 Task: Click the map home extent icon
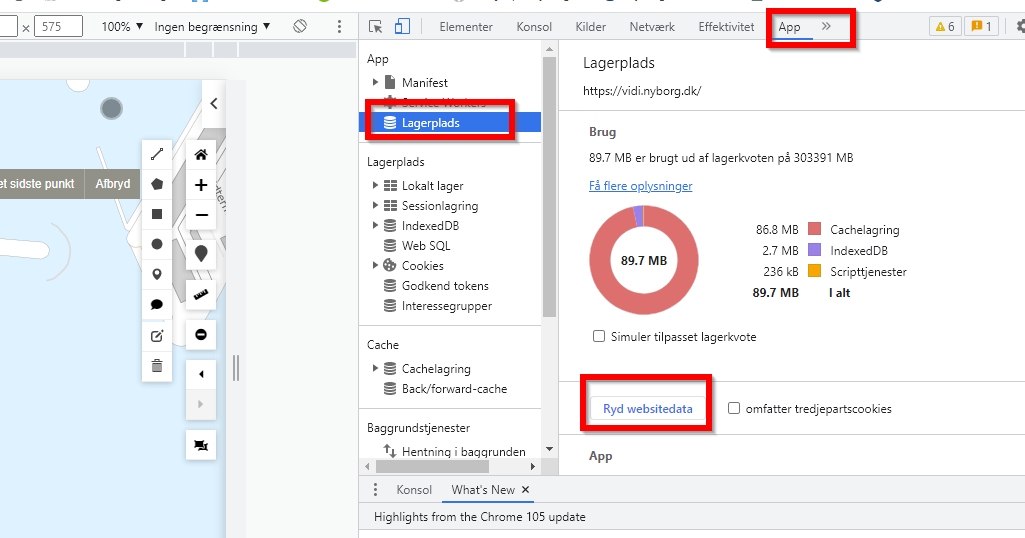point(201,154)
